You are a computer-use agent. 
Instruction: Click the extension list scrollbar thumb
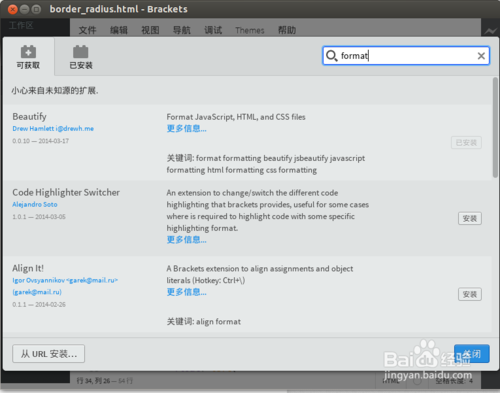click(495, 127)
